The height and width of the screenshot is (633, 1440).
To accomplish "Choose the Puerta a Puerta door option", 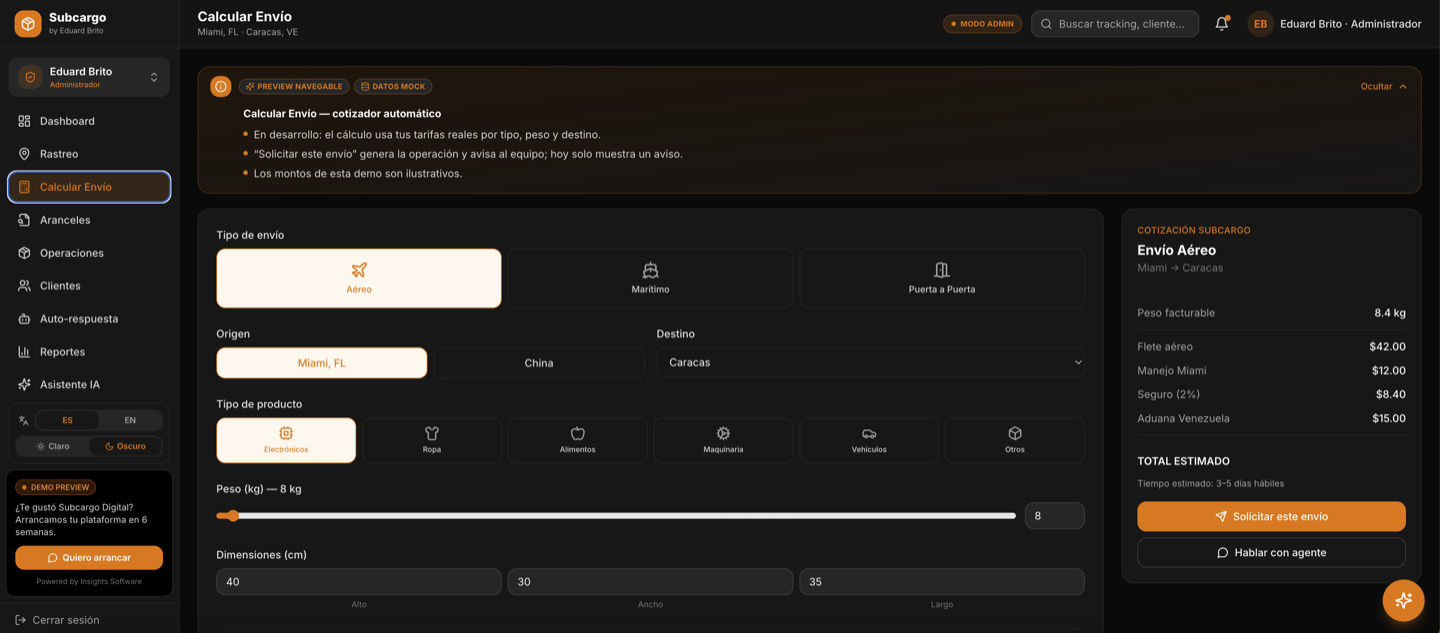I will [x=942, y=278].
